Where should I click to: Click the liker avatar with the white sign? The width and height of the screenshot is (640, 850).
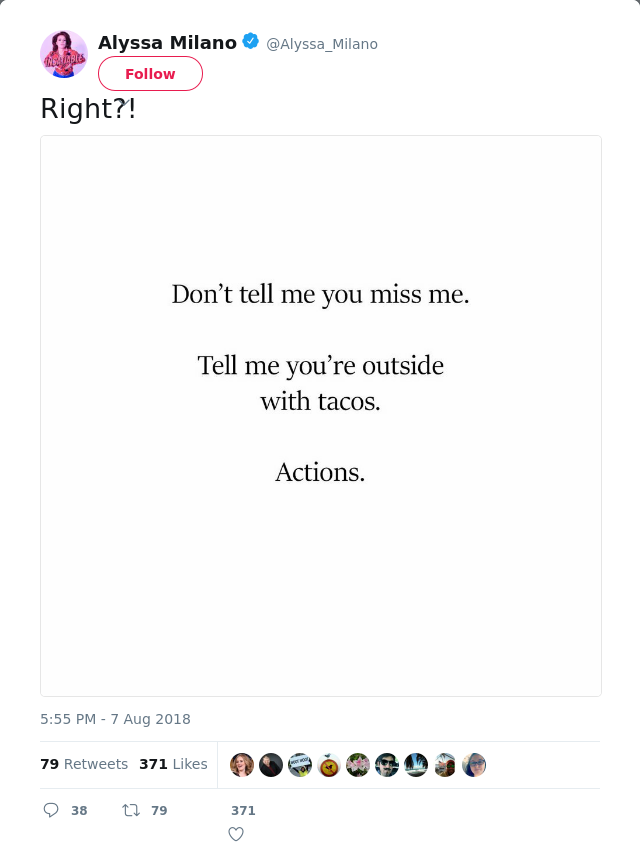coord(300,765)
